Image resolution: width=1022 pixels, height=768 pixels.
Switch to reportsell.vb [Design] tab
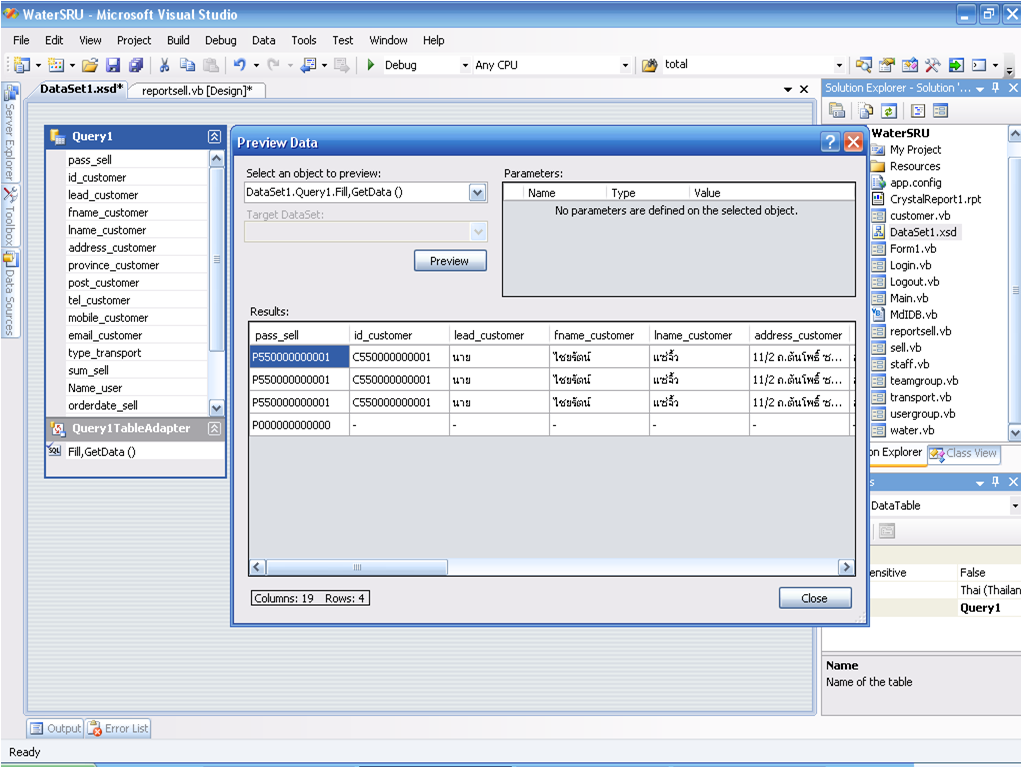coord(197,91)
